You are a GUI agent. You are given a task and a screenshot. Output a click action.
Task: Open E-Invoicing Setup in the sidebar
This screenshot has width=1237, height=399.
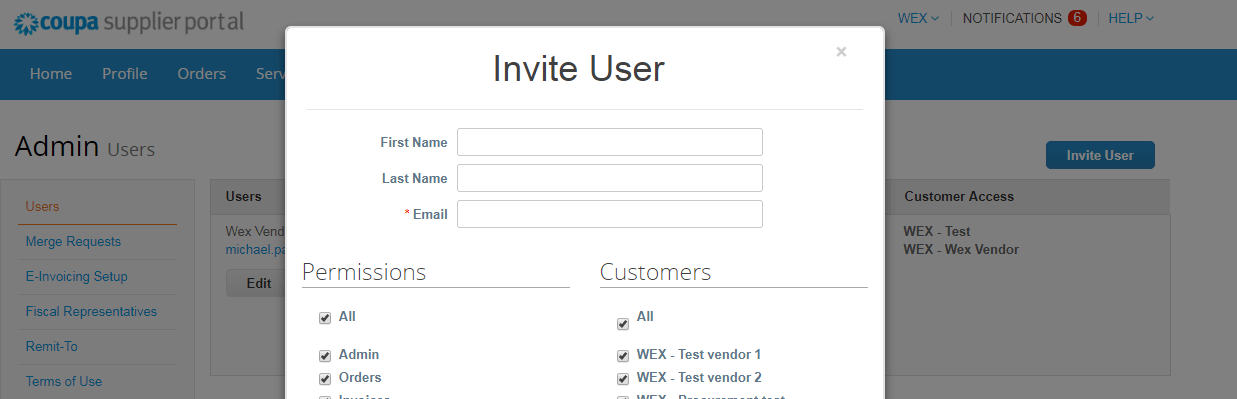[77, 276]
